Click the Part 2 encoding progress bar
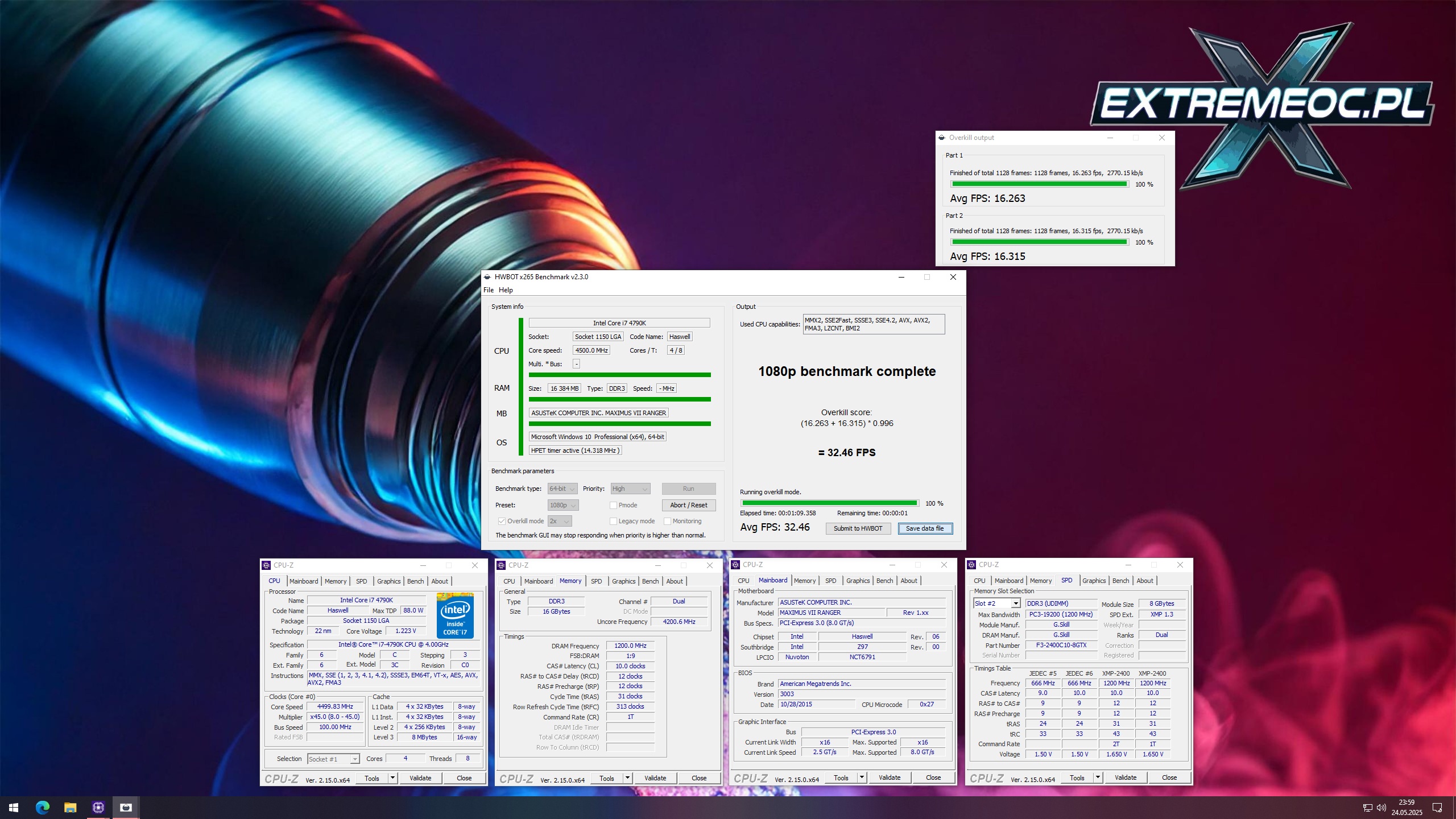Screen dimensions: 1456x819 [1039, 242]
